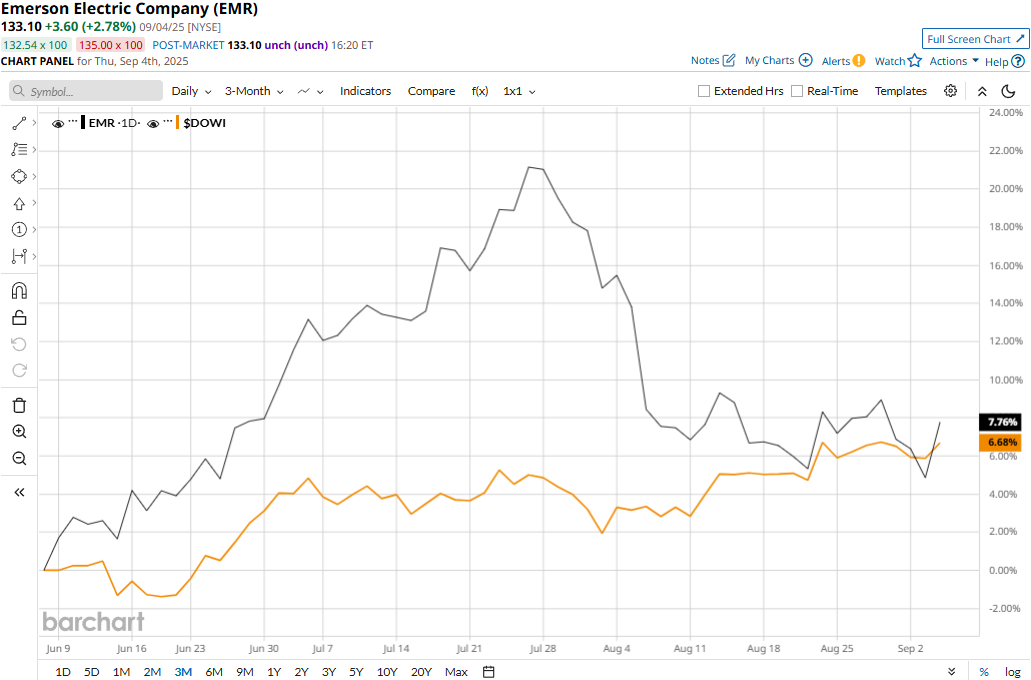Expand the trend line tool submenu arrow
The height and width of the screenshot is (680, 1031).
point(34,123)
